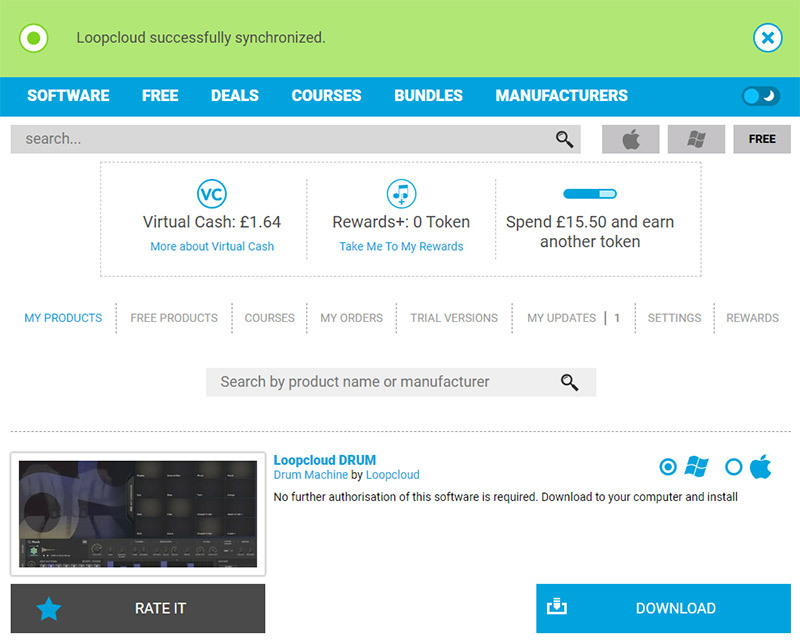Click the grey FREE filter button
The width and height of the screenshot is (800, 643).
pos(762,139)
